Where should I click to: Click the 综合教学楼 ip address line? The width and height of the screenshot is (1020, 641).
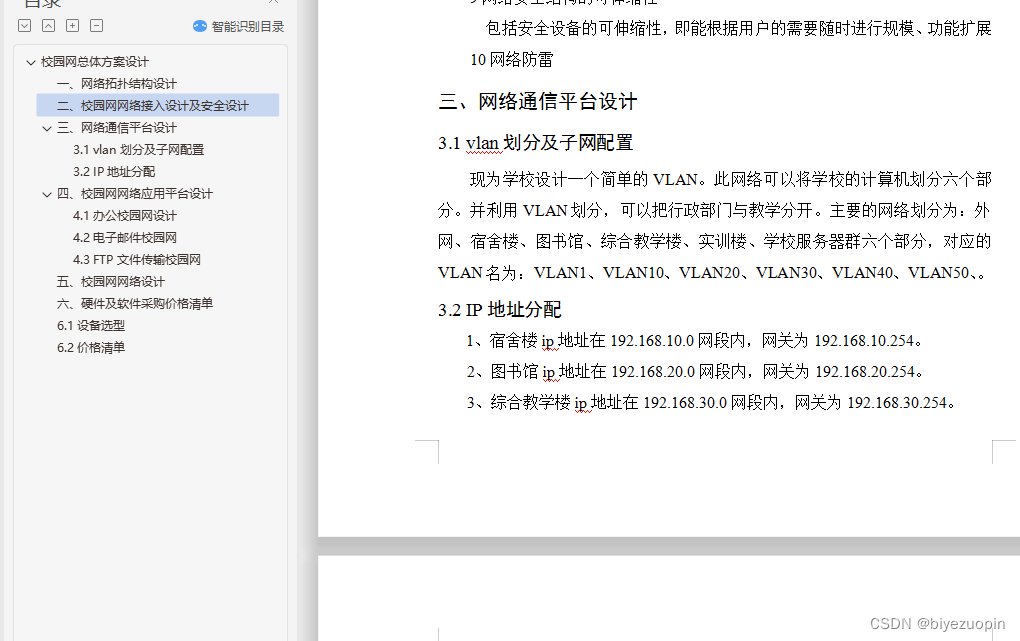(x=711, y=403)
